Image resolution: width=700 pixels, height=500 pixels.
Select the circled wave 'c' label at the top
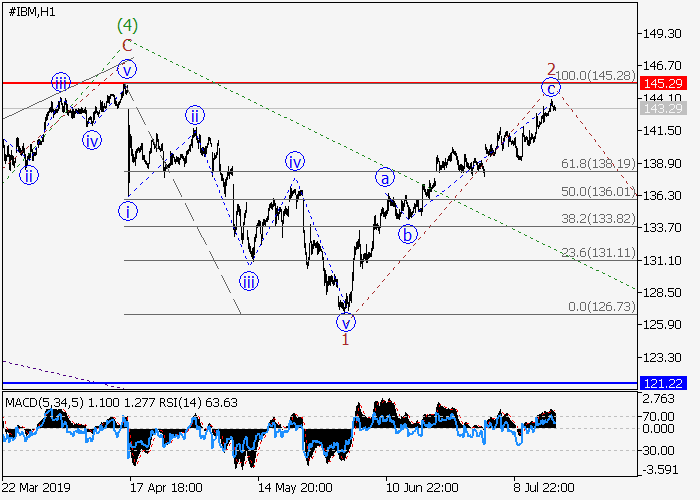pos(551,89)
